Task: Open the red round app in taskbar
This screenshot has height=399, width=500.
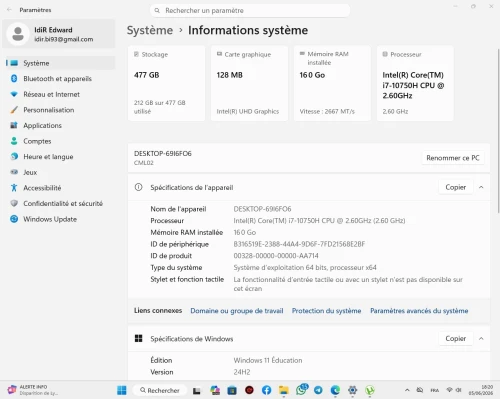Action: coord(249,390)
